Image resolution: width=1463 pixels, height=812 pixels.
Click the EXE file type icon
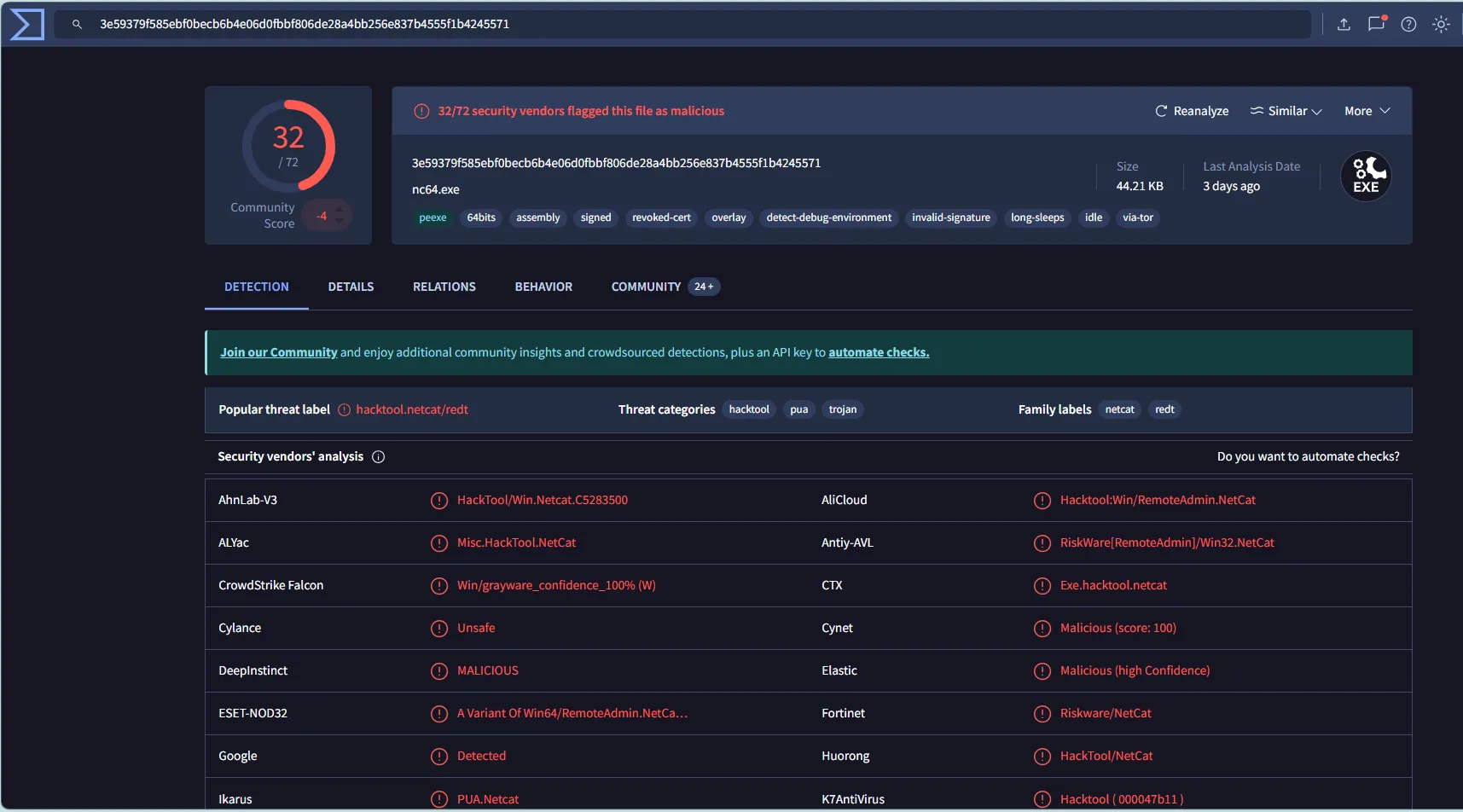(x=1366, y=177)
